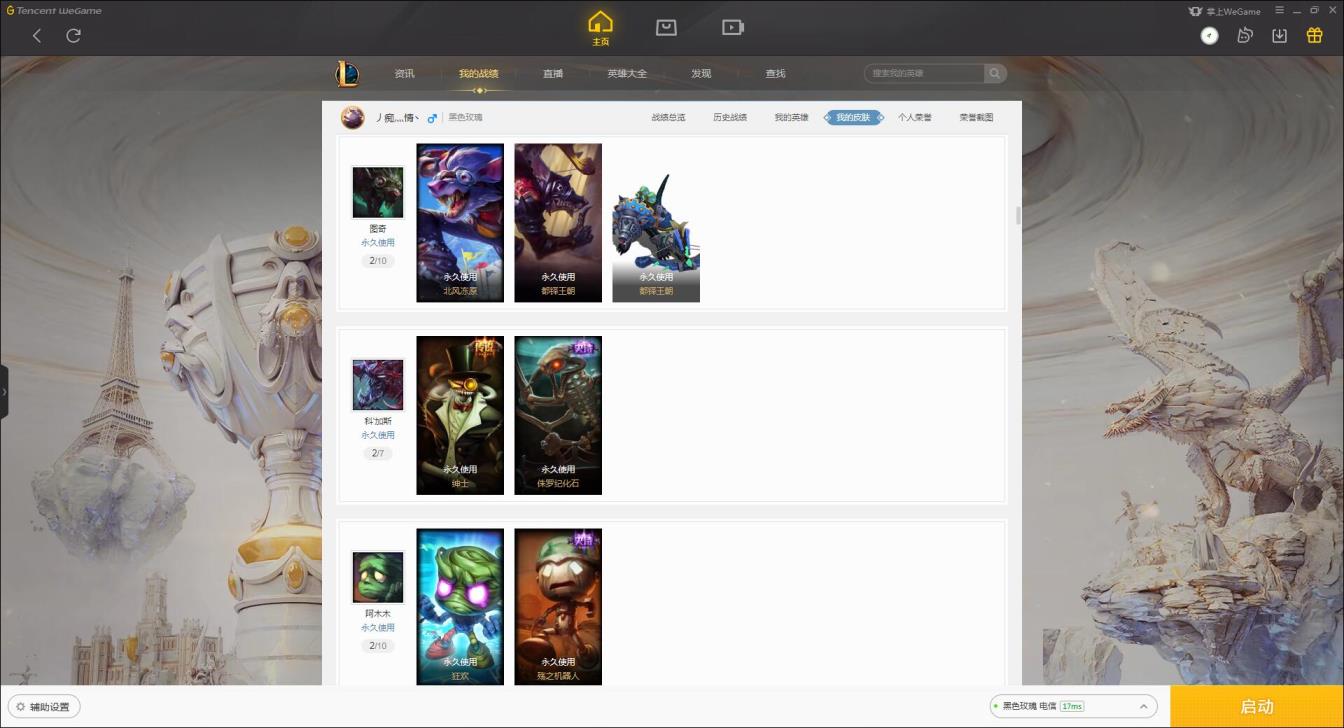Open the friends chat icon
This screenshot has height=728, width=1344.
[1245, 35]
